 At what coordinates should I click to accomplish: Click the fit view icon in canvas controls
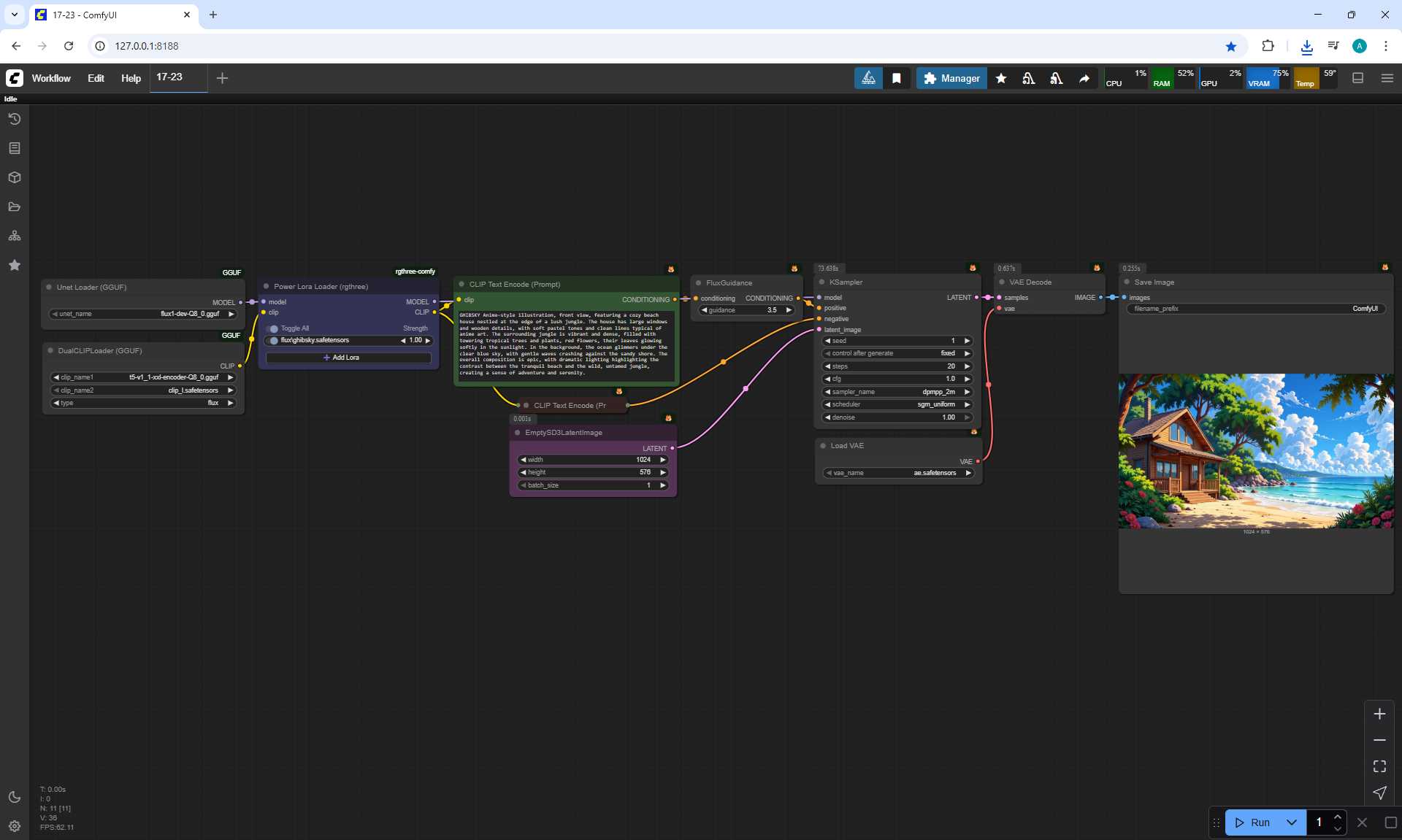click(x=1379, y=766)
